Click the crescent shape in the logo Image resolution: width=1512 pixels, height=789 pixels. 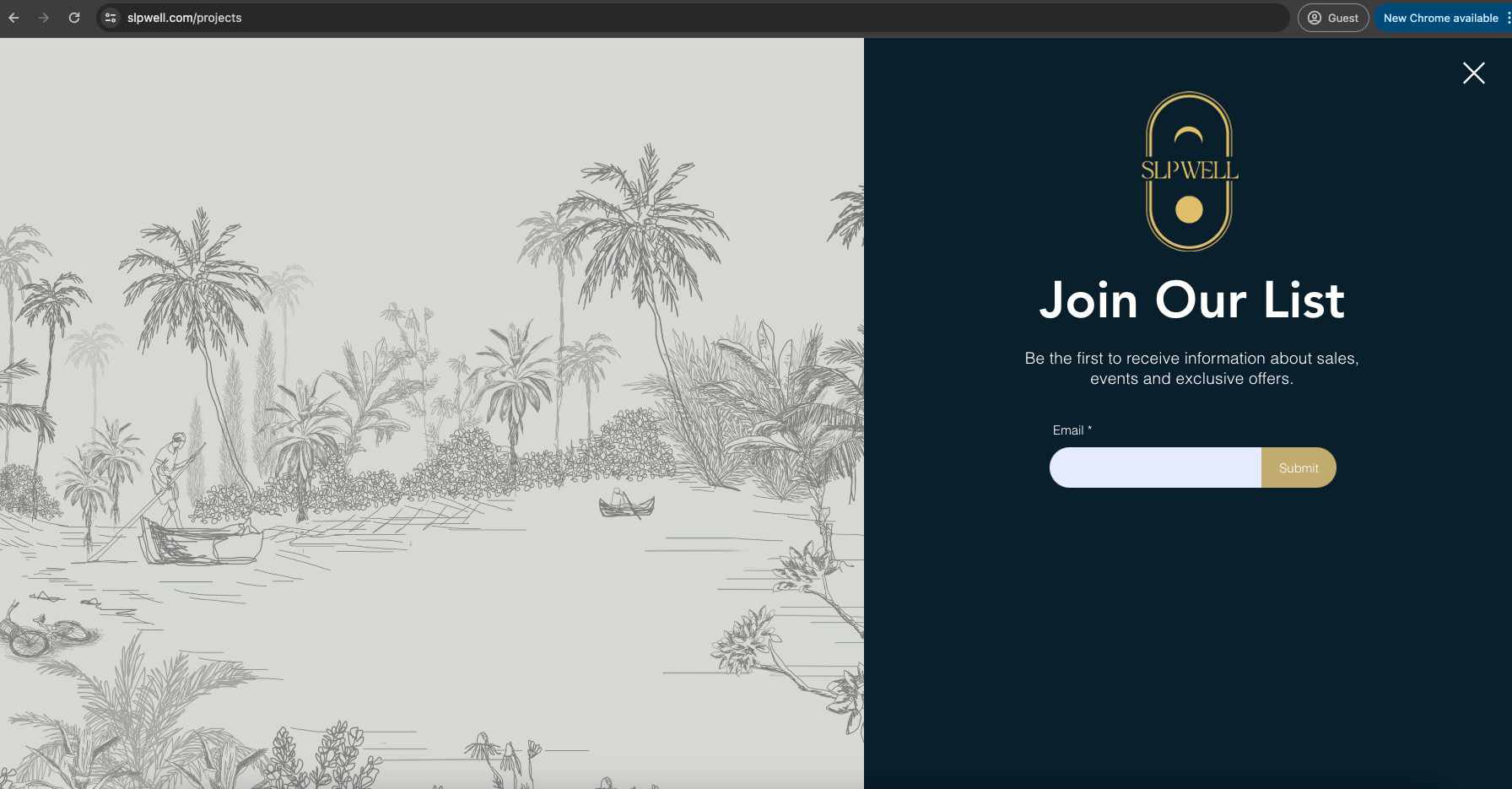pos(1189,135)
